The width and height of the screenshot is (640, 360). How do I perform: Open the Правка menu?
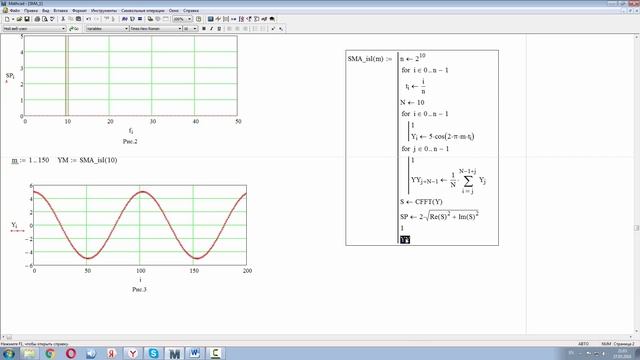(31, 11)
